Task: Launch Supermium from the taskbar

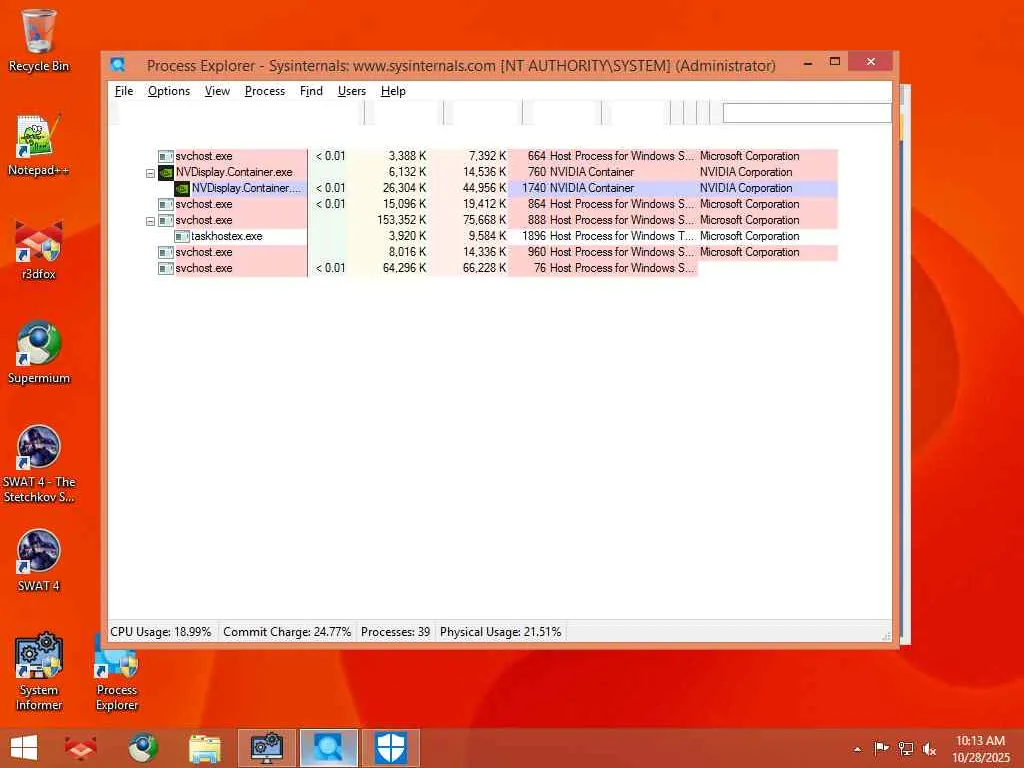Action: click(142, 748)
